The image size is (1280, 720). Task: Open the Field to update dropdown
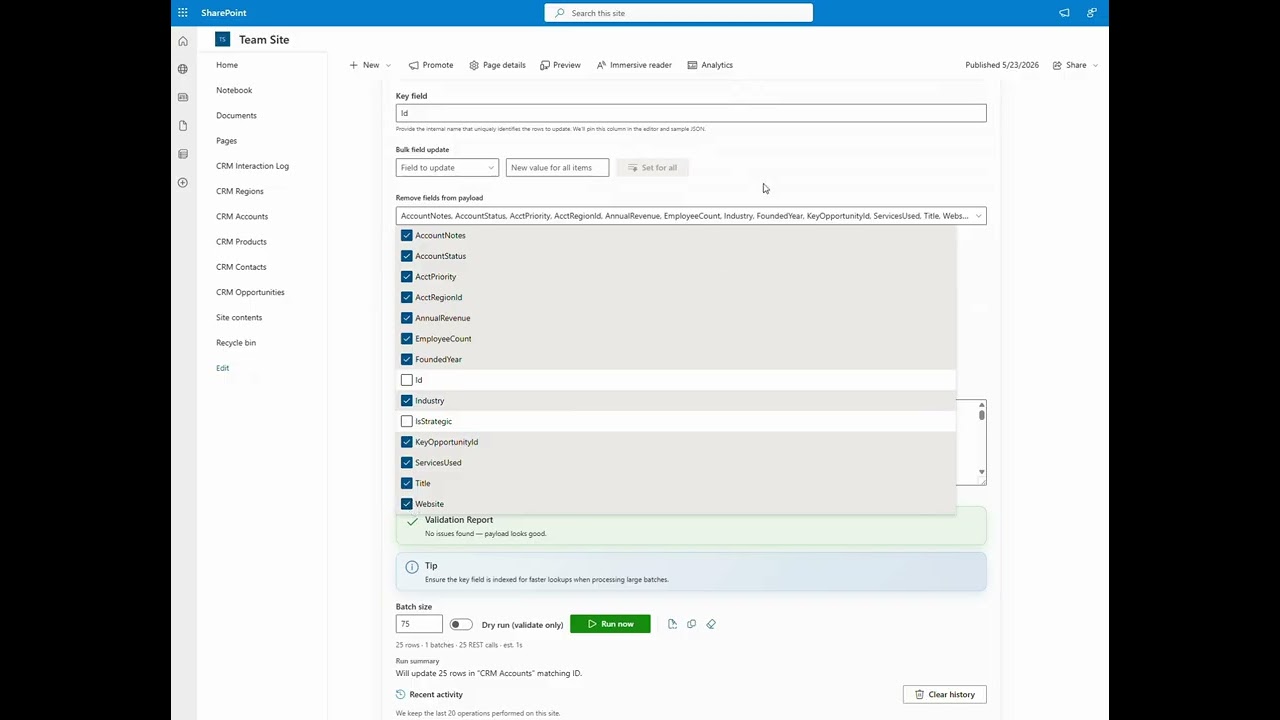[447, 168]
